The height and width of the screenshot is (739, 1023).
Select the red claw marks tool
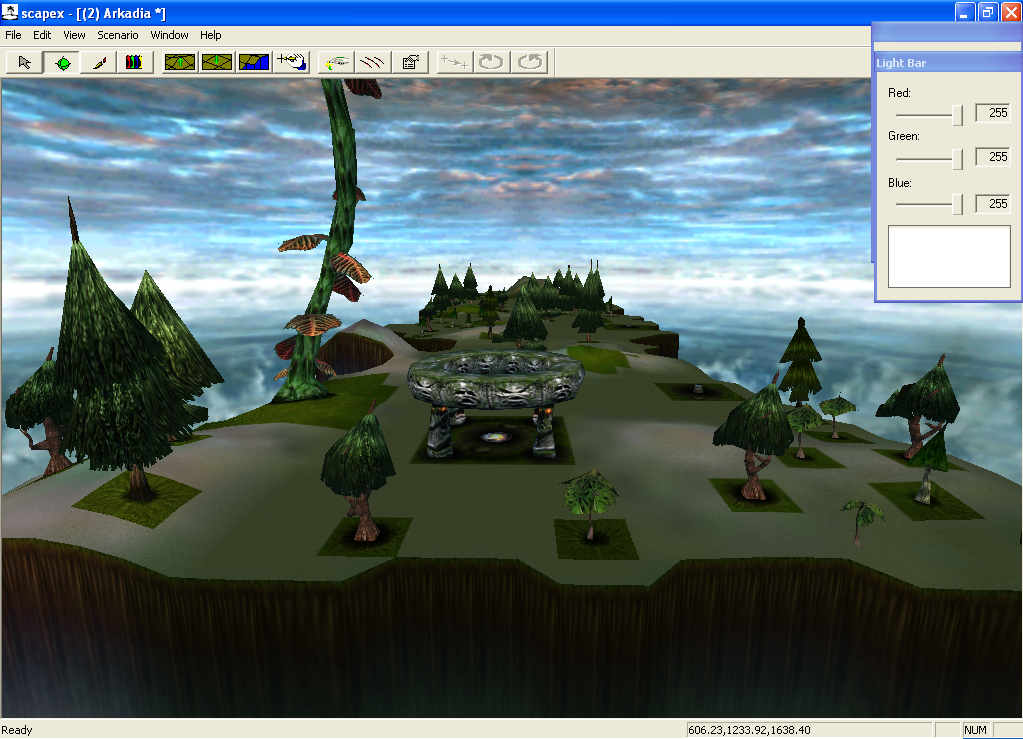click(x=373, y=63)
